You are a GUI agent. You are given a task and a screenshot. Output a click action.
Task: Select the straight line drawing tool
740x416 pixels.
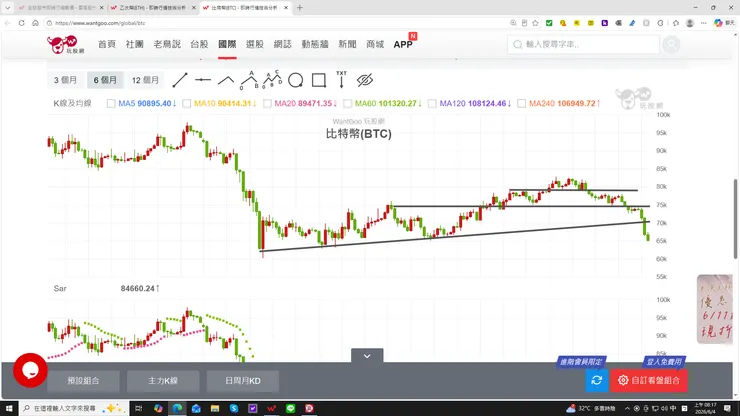click(x=180, y=80)
